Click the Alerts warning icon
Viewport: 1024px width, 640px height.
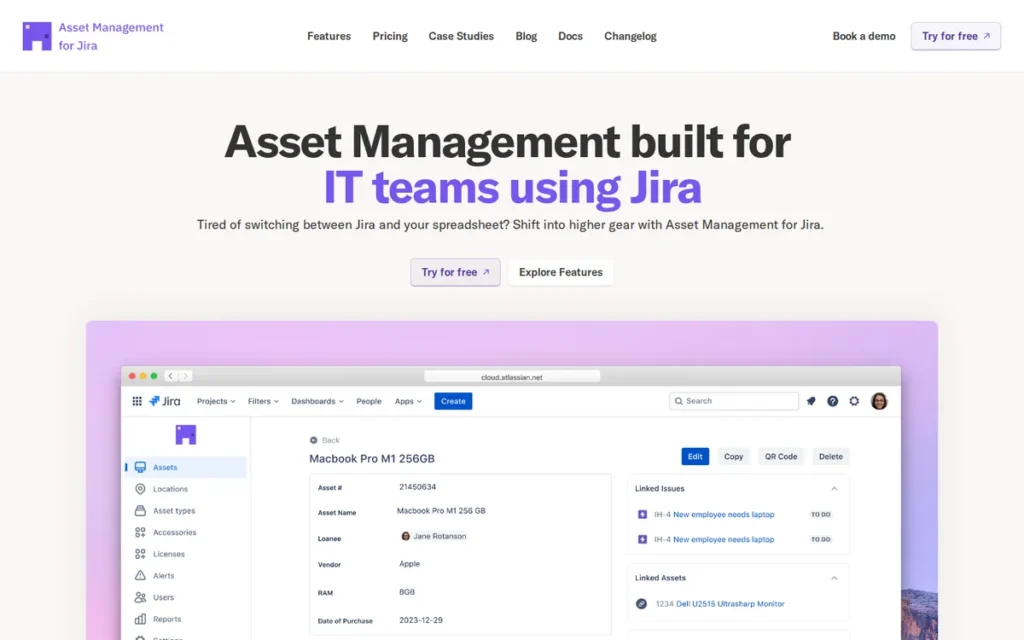(x=140, y=575)
